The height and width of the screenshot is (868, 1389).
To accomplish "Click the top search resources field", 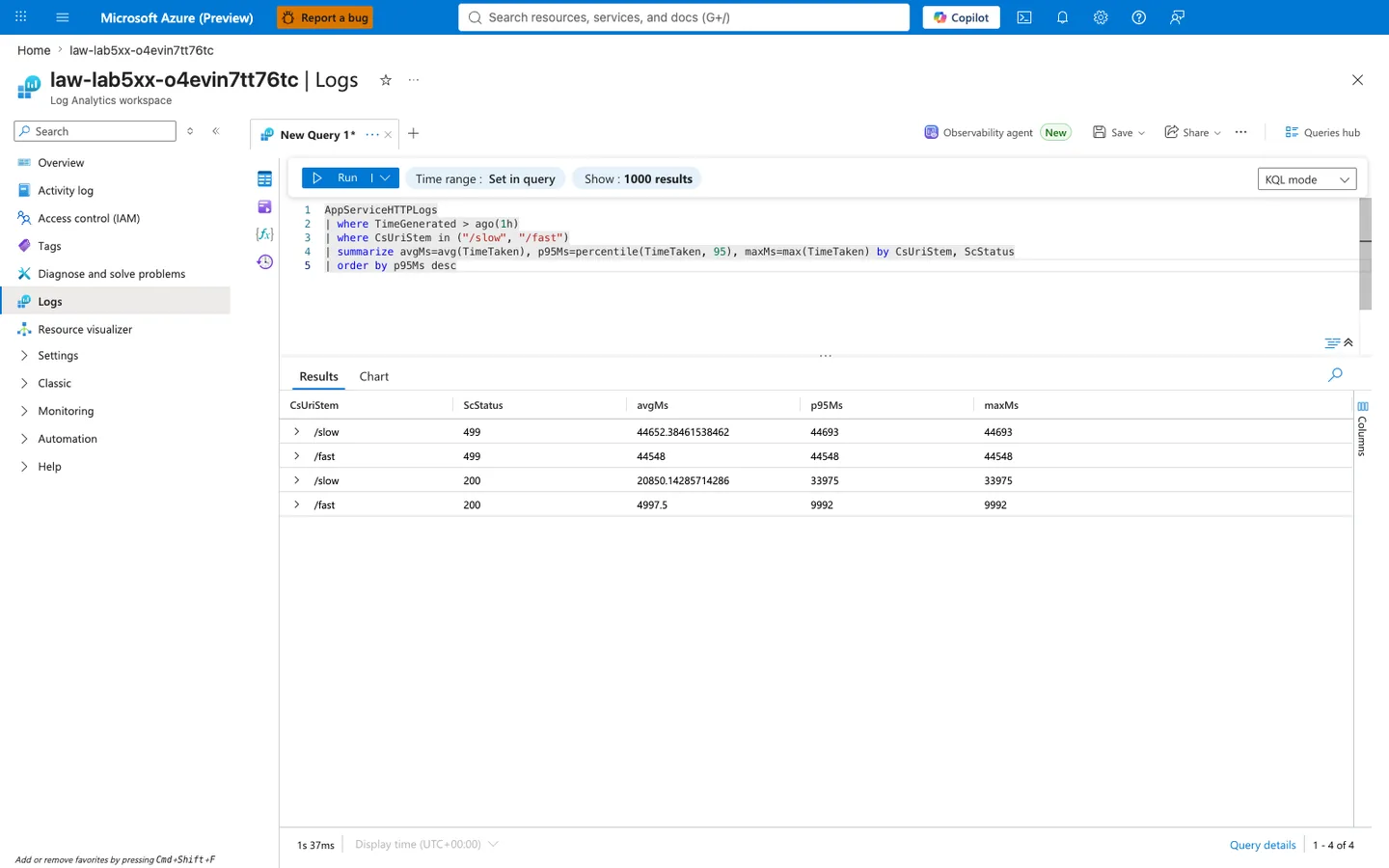I will [x=684, y=17].
